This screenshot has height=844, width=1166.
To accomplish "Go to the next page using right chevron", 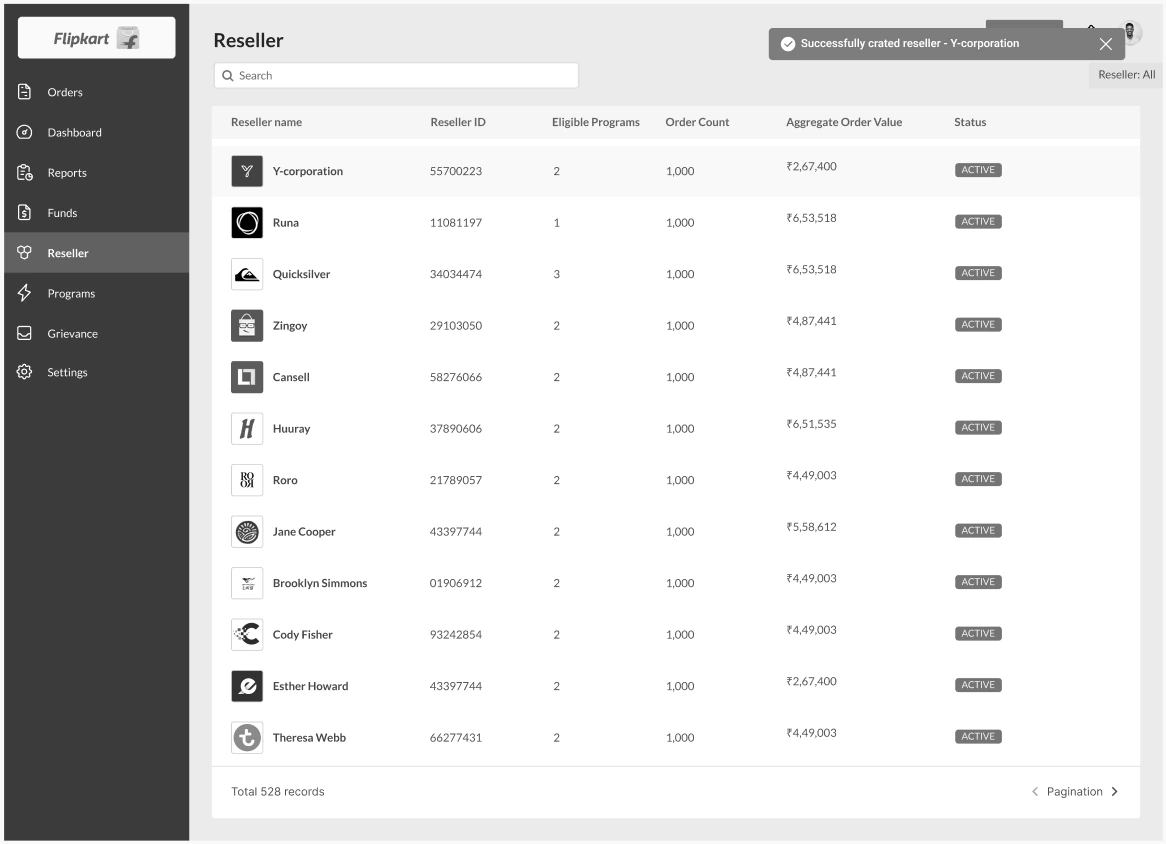I will tap(1114, 791).
